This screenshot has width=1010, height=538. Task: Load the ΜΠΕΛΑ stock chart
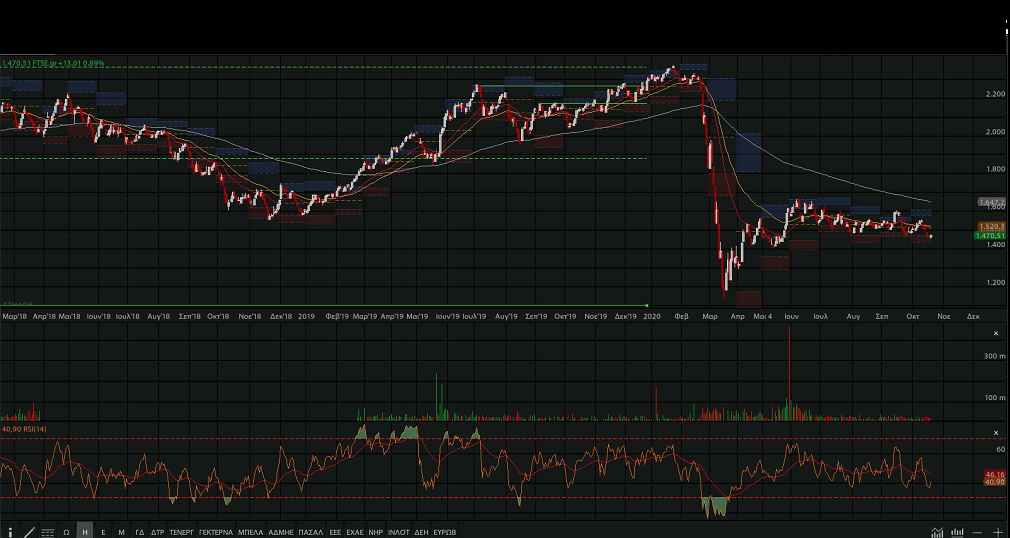click(251, 532)
